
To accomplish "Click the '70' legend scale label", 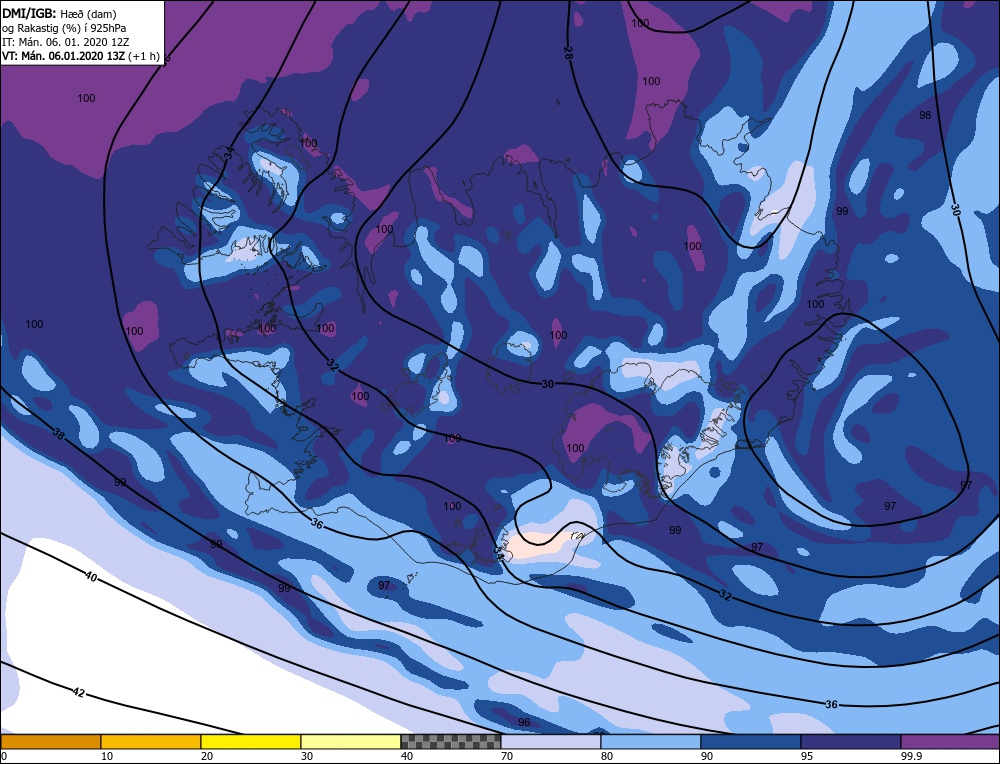I will [507, 756].
